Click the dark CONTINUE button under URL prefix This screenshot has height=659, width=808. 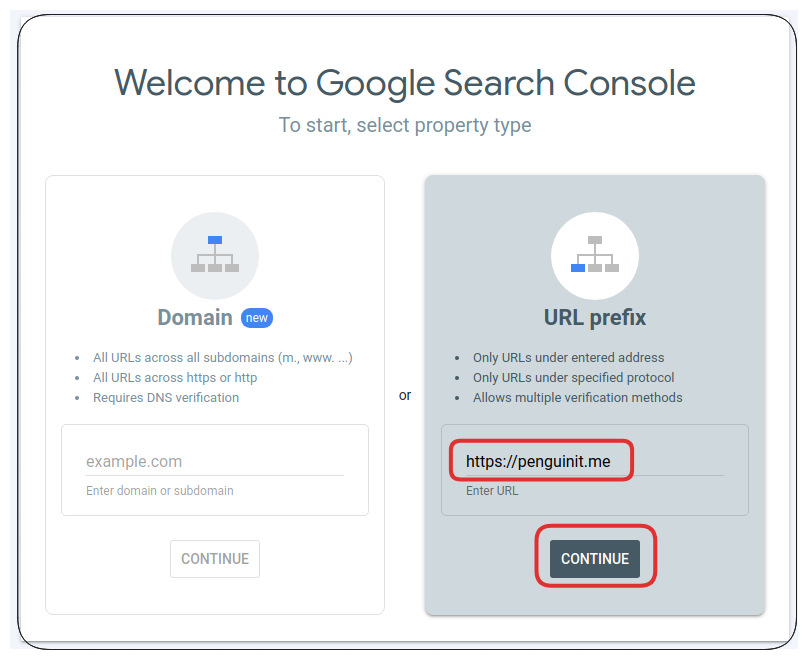pyautogui.click(x=595, y=559)
